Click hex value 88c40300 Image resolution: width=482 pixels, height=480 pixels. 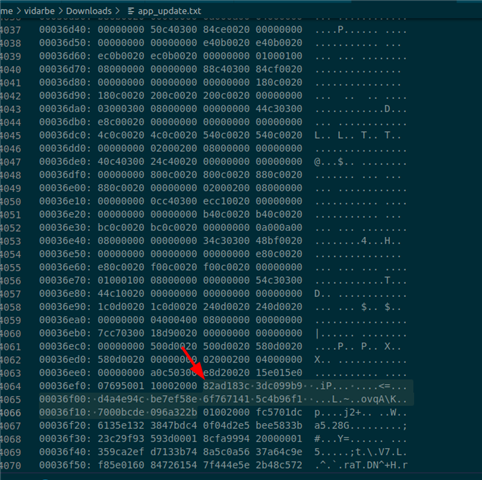click(x=226, y=69)
